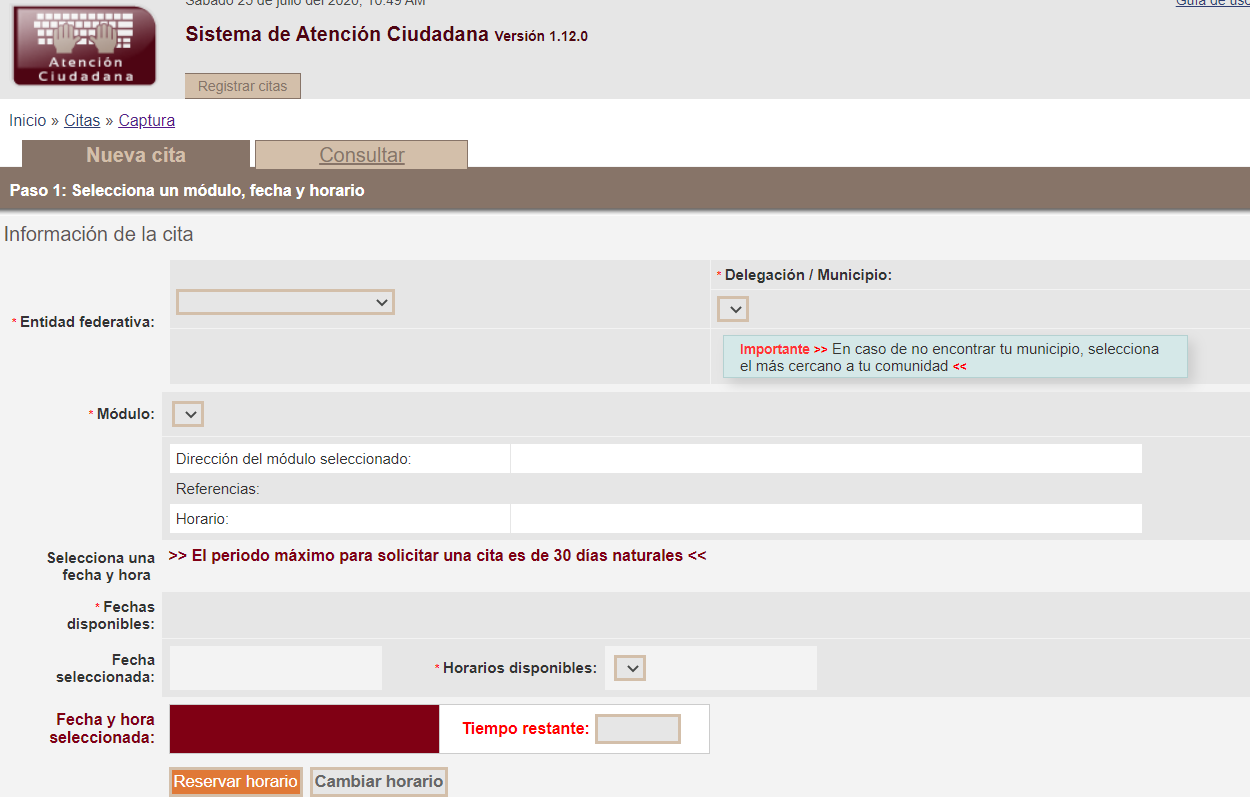Click the dark red Fecha y hora seleccionada box

pyautogui.click(x=305, y=729)
